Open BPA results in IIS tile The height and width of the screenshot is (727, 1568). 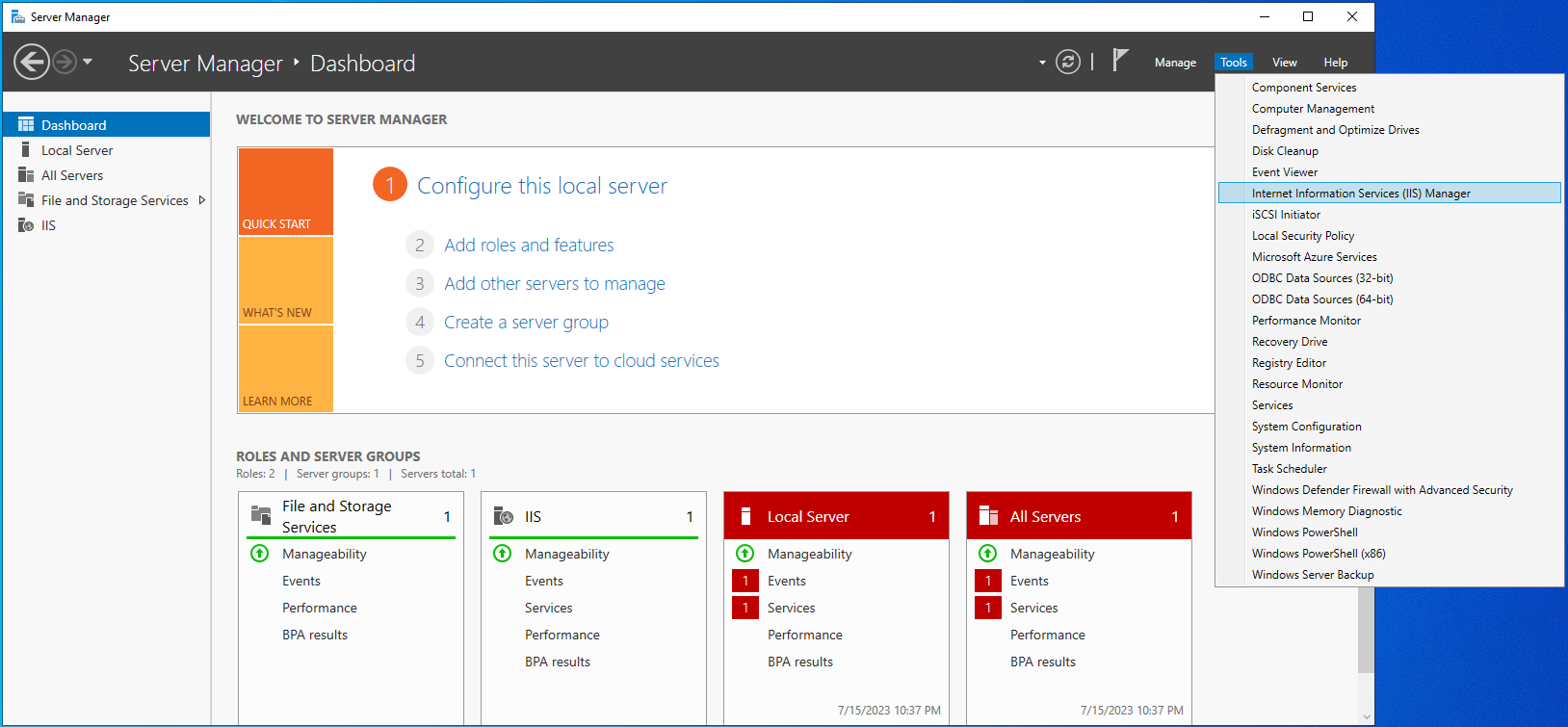click(x=558, y=662)
